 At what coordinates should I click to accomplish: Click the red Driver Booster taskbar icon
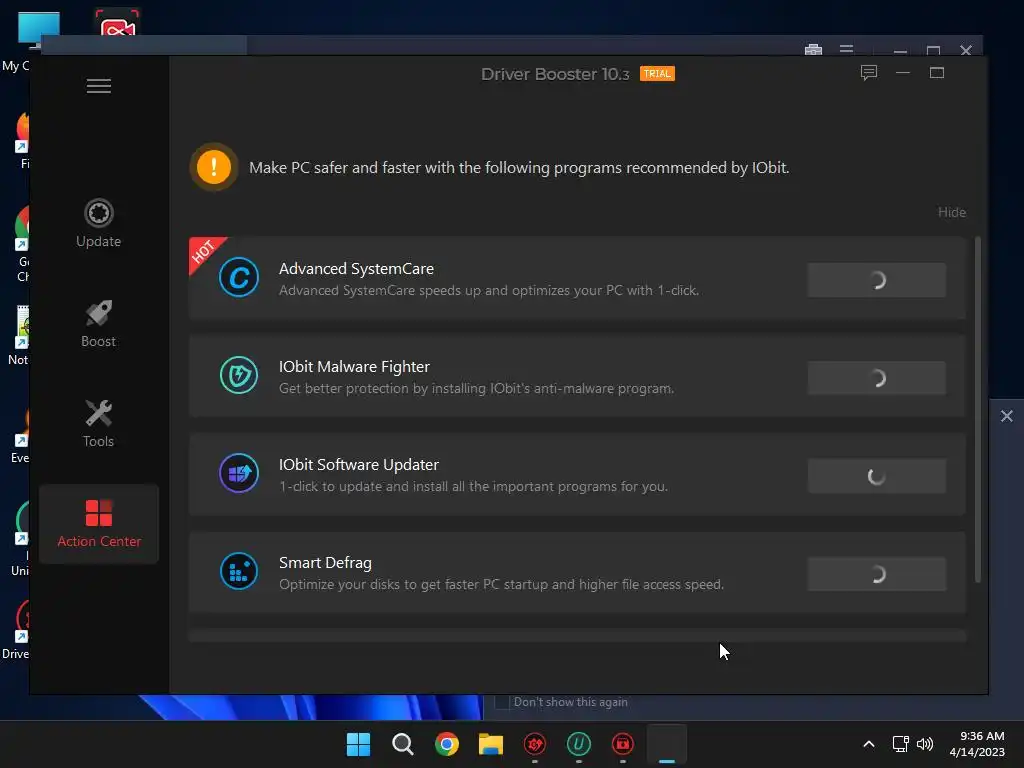(535, 744)
